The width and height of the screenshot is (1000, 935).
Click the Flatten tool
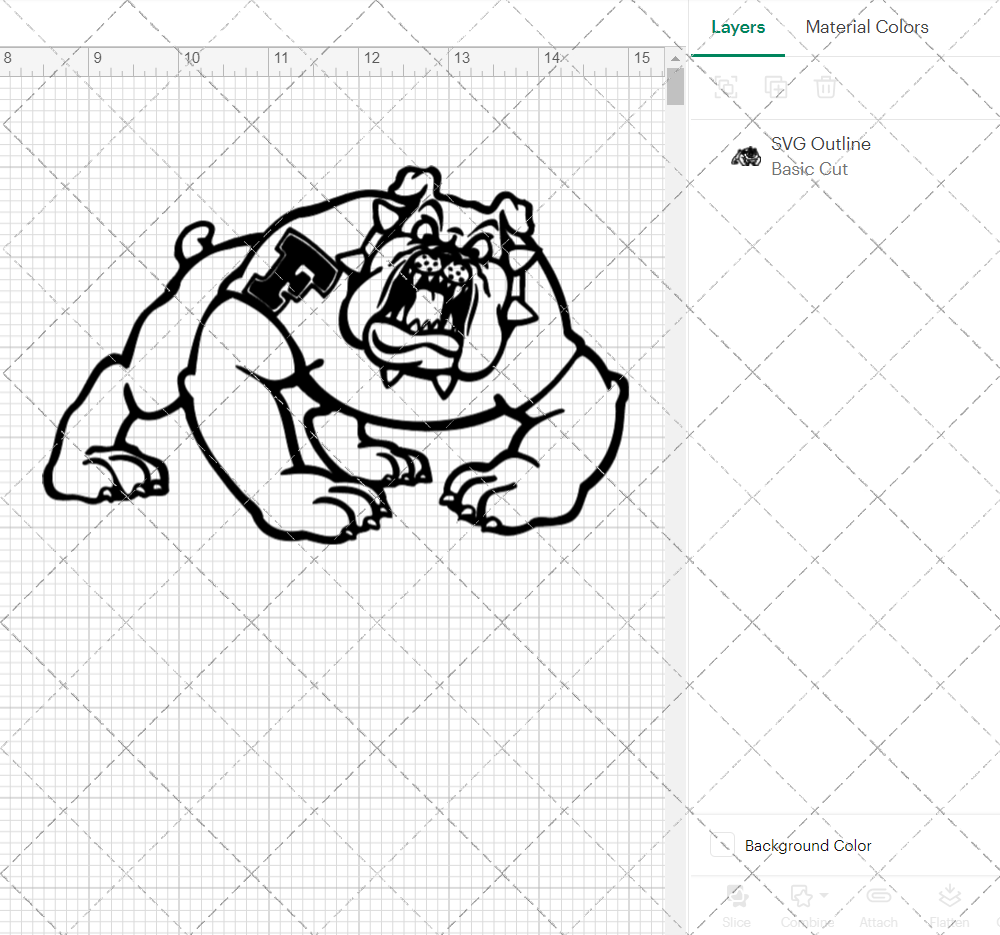click(x=950, y=906)
